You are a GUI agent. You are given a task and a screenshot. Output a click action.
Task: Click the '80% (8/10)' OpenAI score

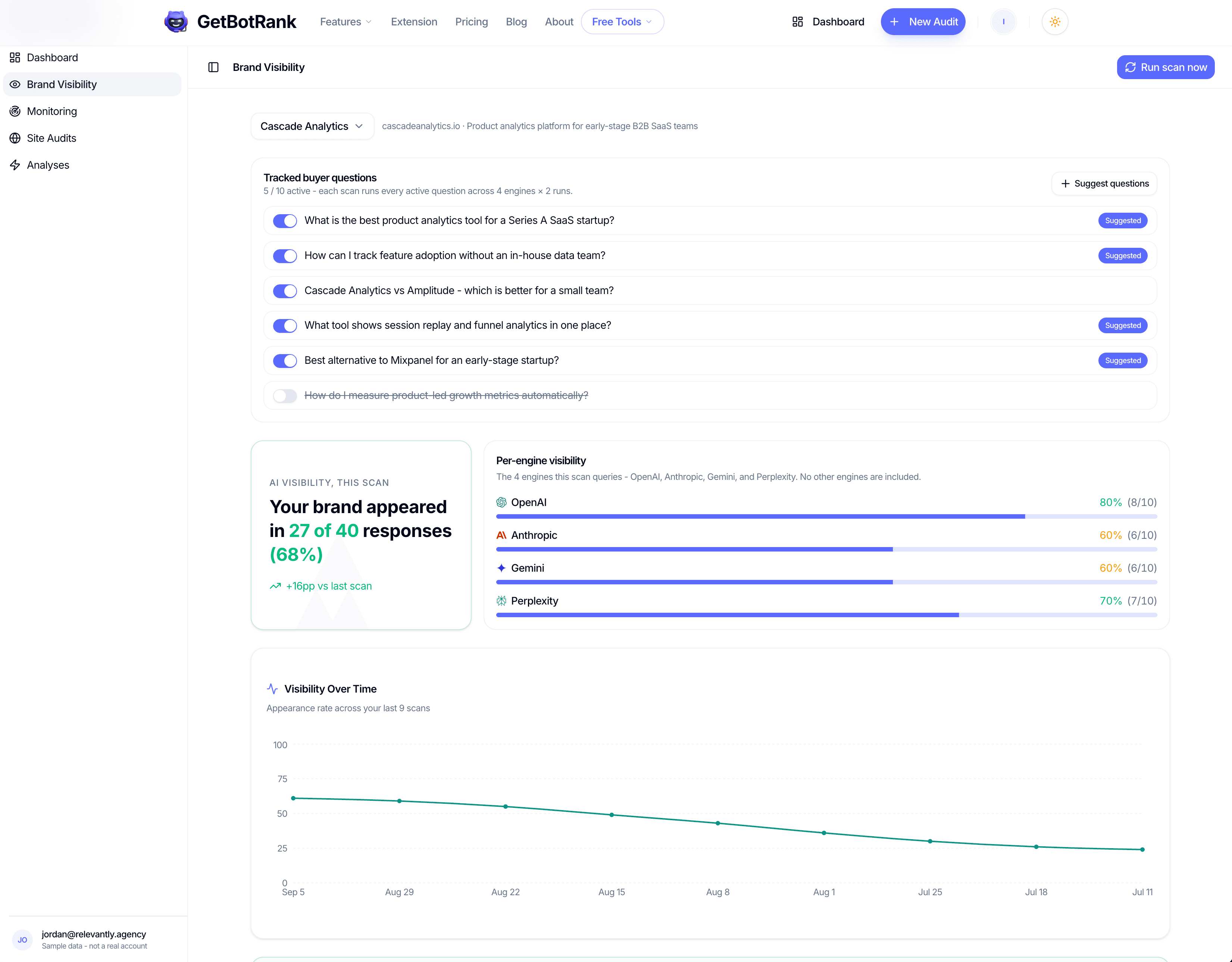[x=1128, y=502]
